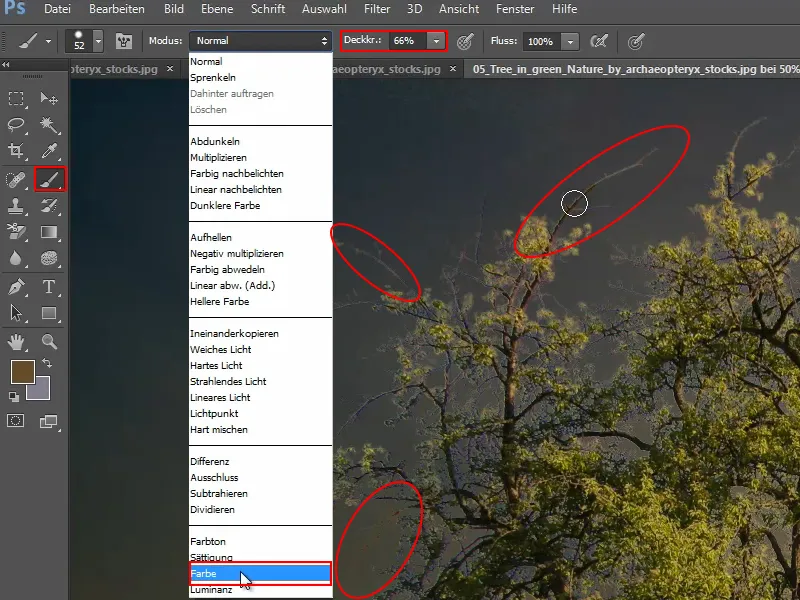The width and height of the screenshot is (800, 600).
Task: Select the Lasso tool
Action: (x=16, y=124)
